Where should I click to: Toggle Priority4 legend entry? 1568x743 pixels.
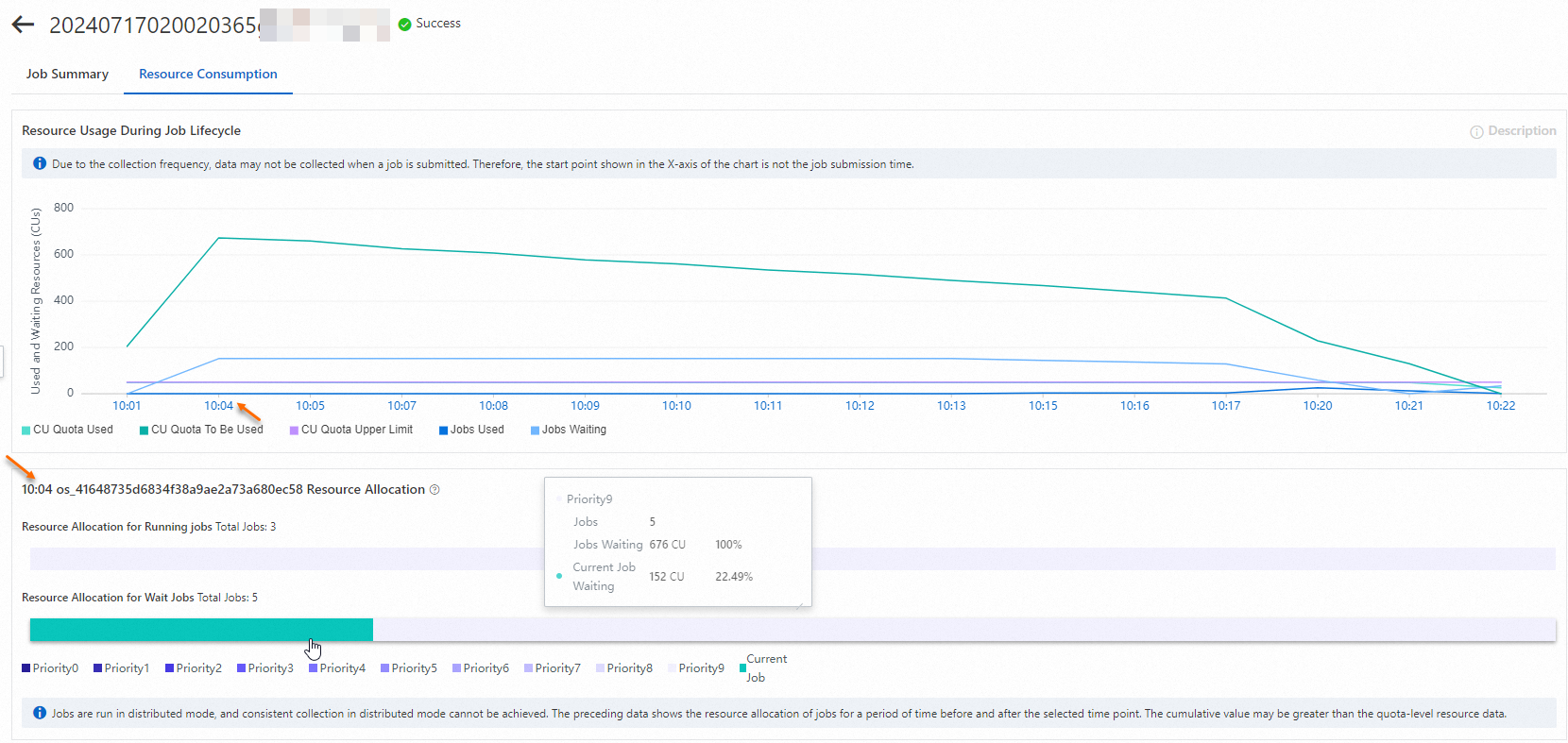tap(337, 668)
